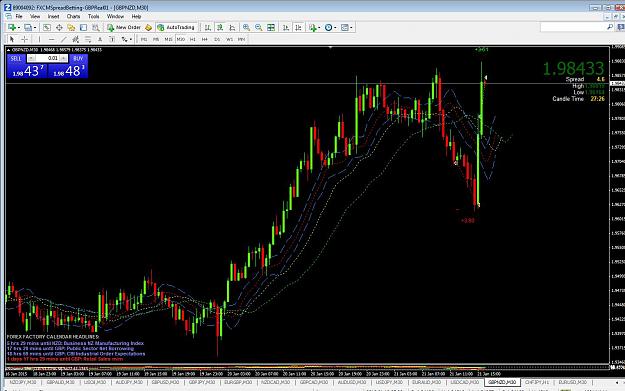Toggle chart Auto Scroll

[286, 28]
